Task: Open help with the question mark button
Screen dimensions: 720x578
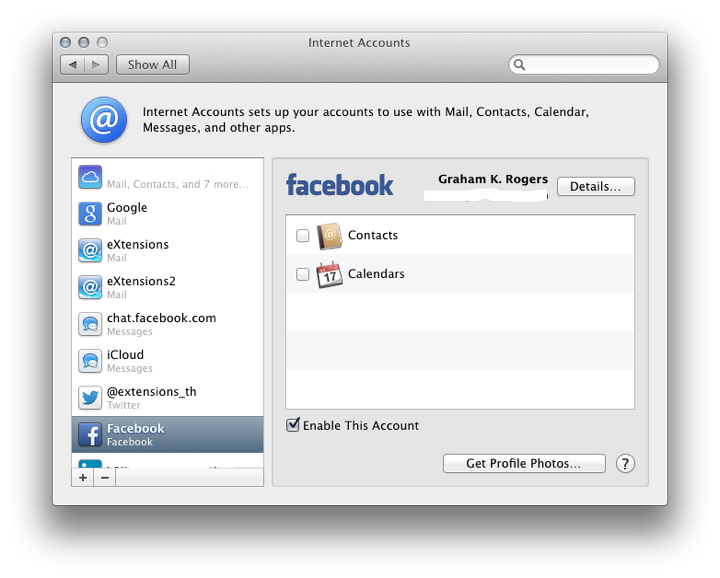Action: coord(625,464)
